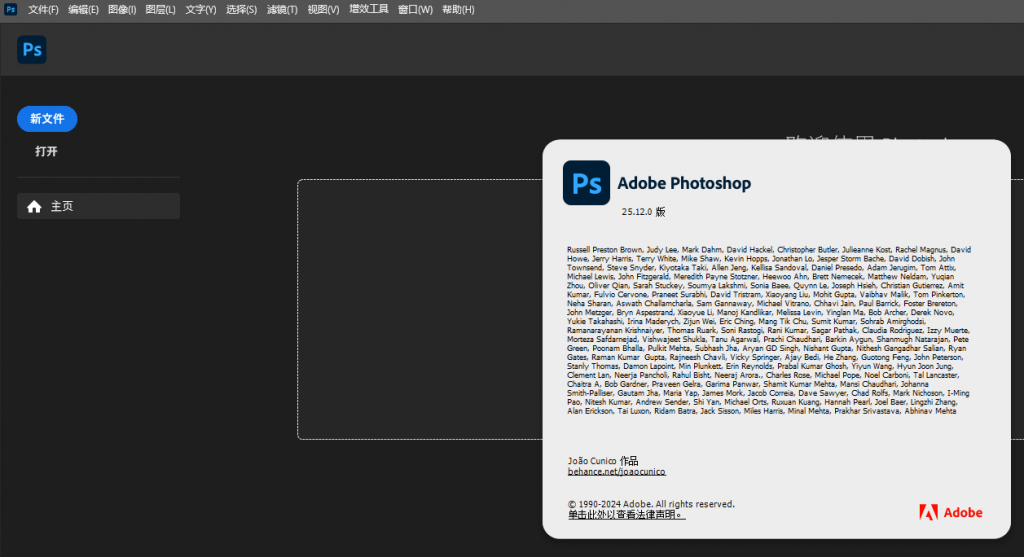Click the 打开 button
Screen dimensions: 1024x557
pyautogui.click(x=46, y=151)
